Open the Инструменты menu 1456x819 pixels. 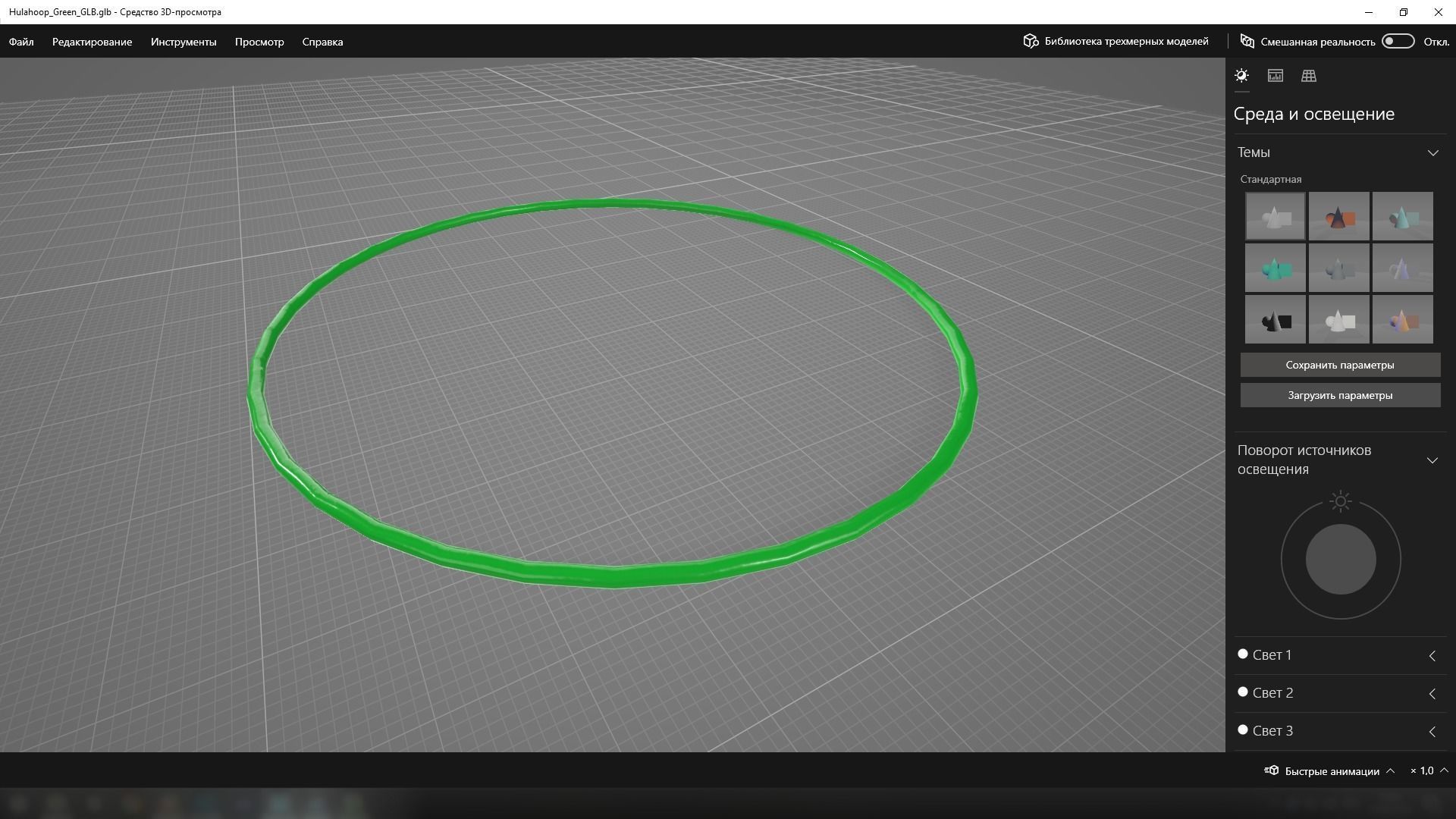184,42
